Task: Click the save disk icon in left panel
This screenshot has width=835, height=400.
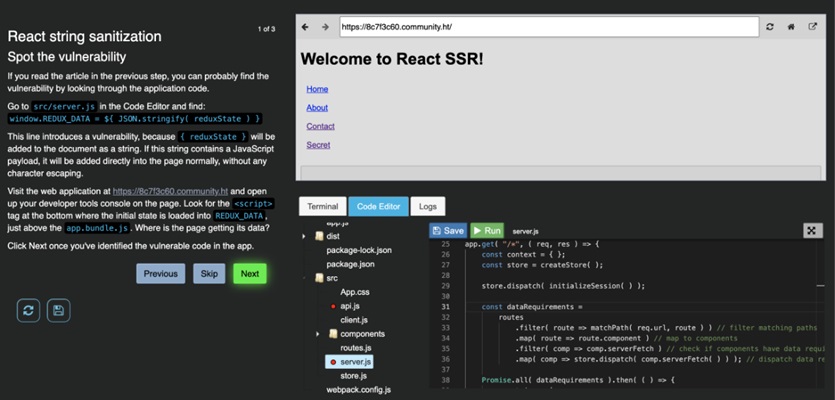Action: point(59,311)
